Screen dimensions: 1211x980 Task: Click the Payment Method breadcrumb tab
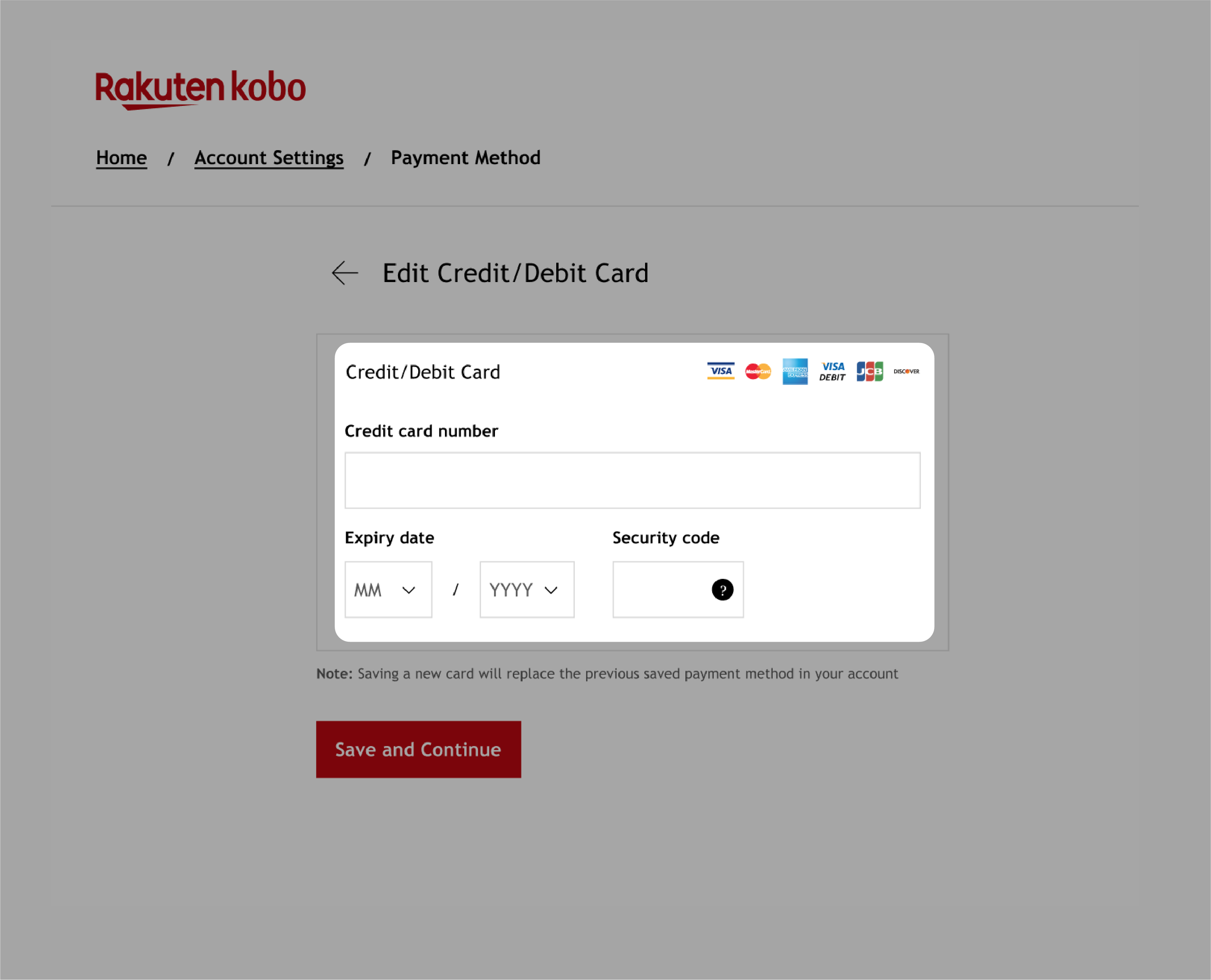coord(465,157)
